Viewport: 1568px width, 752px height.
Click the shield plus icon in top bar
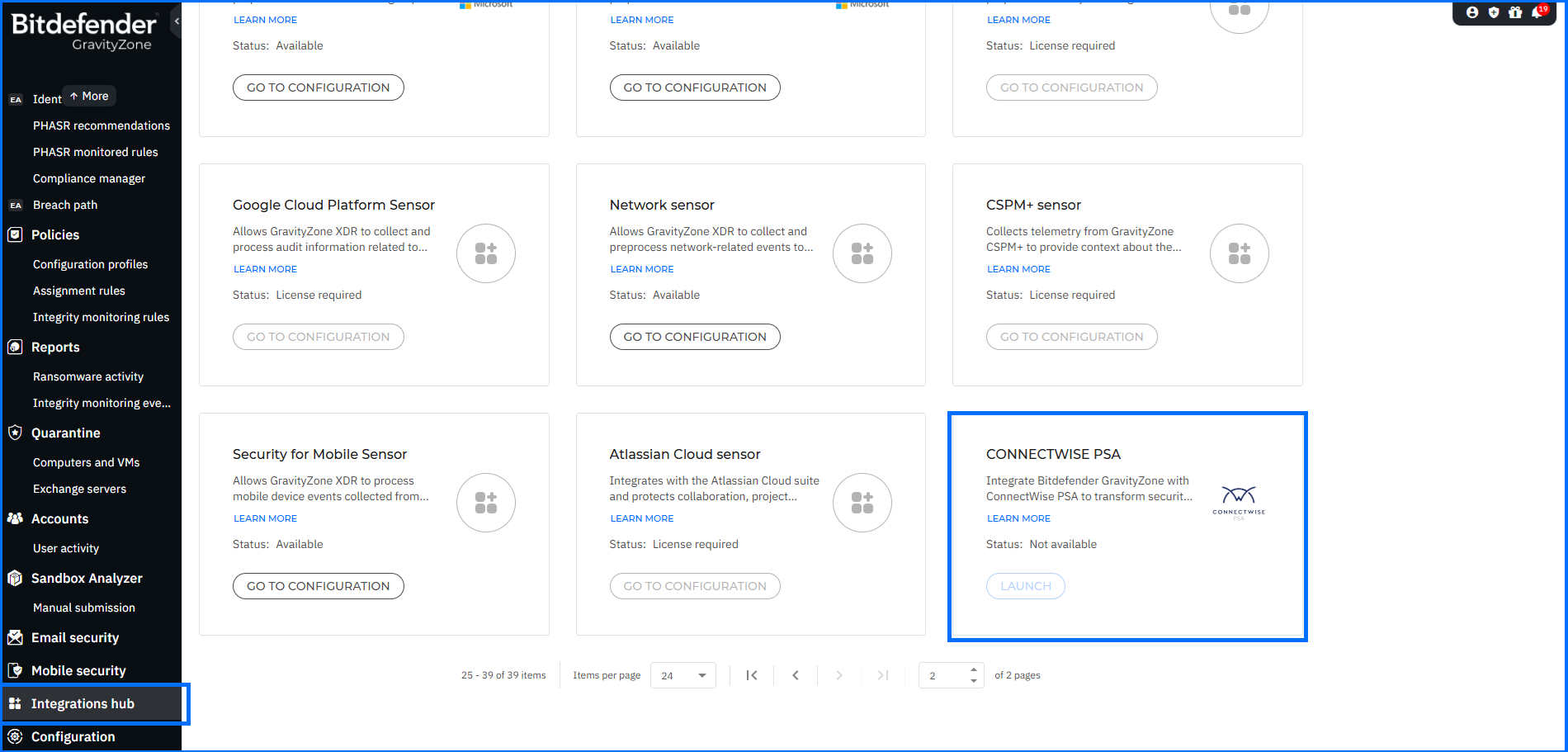1493,12
